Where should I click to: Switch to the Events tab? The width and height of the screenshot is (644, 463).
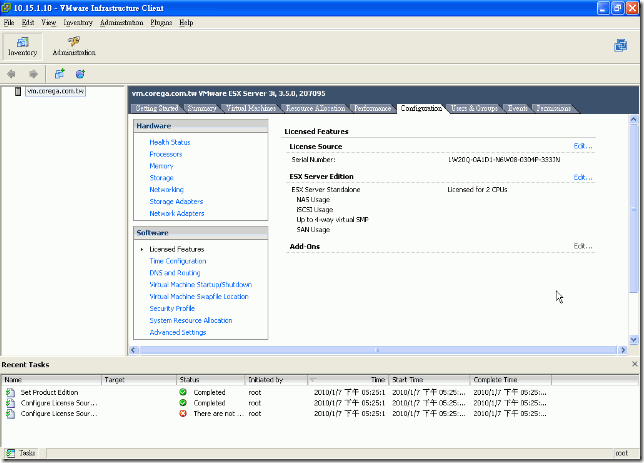coord(518,108)
